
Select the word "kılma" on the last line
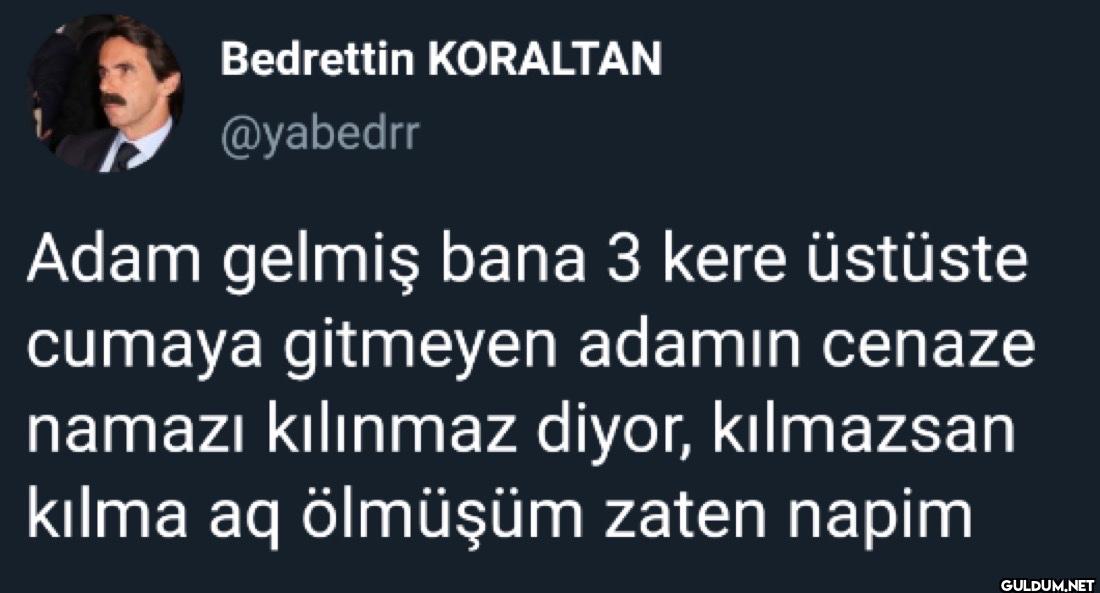[x=107, y=514]
